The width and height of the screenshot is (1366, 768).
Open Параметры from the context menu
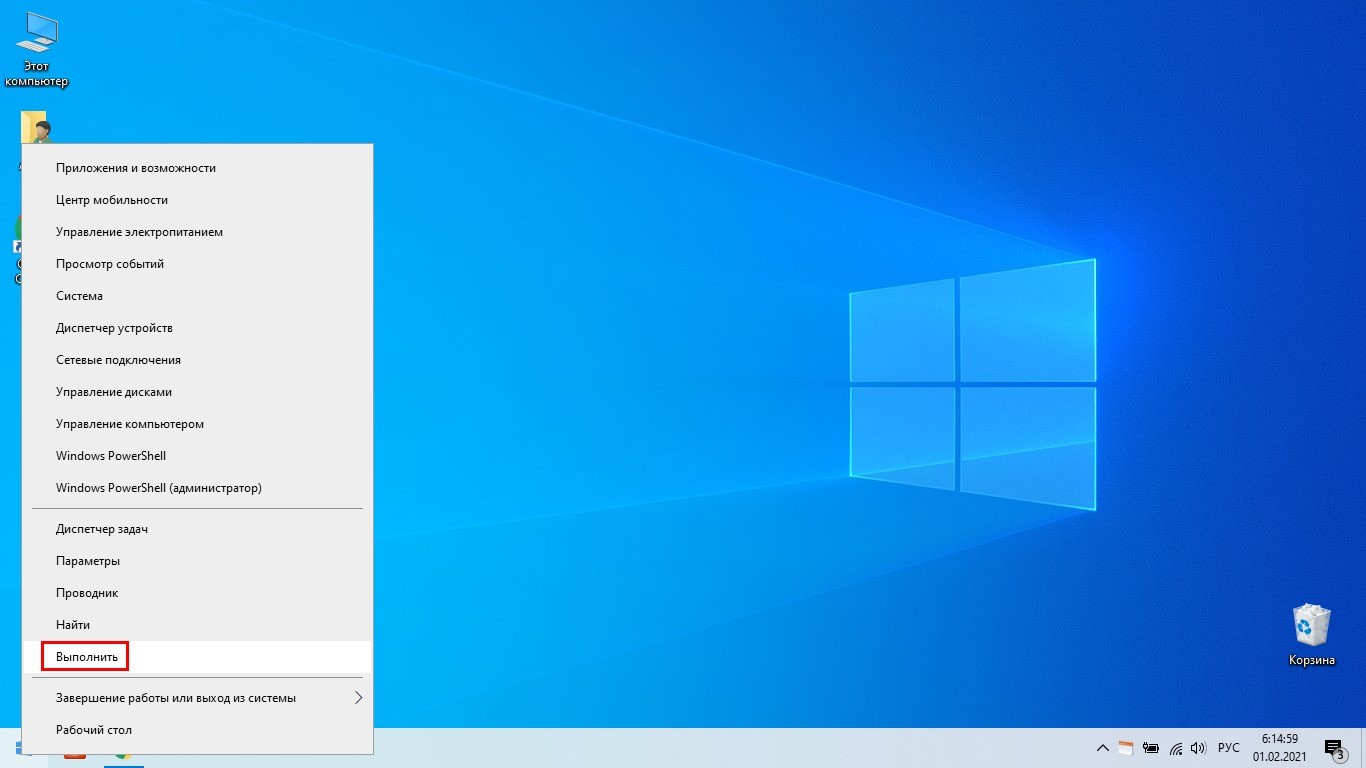(88, 561)
